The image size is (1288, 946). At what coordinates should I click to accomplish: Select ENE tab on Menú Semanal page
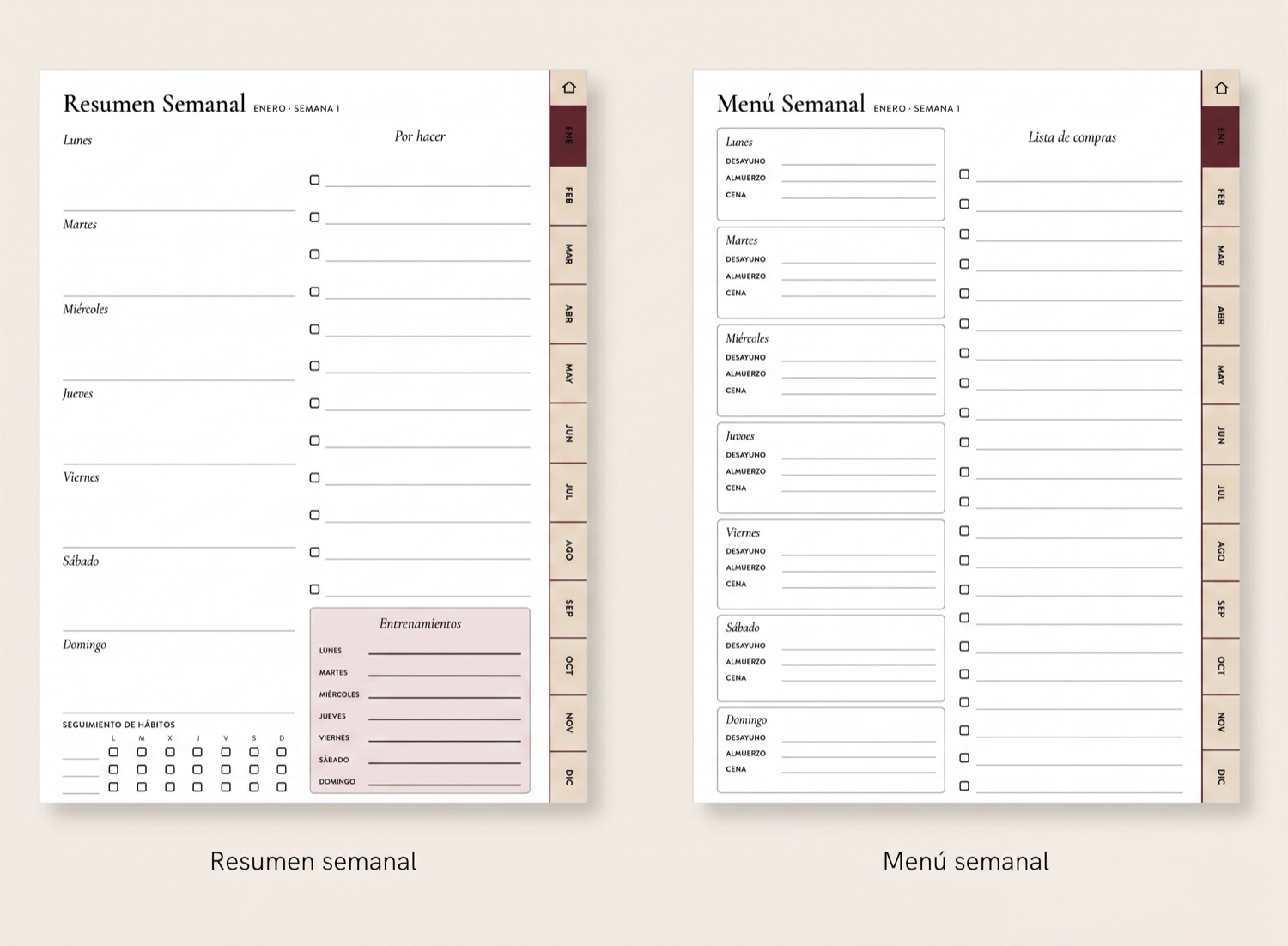click(x=1221, y=137)
